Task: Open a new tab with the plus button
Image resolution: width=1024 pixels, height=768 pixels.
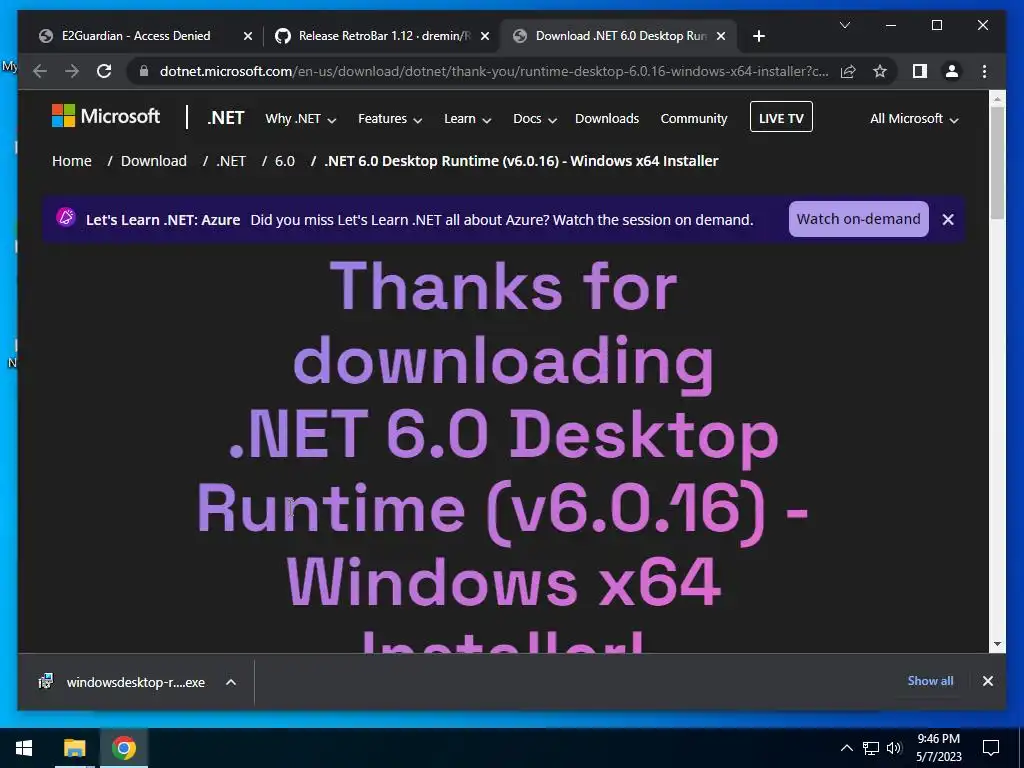Action: [x=758, y=36]
